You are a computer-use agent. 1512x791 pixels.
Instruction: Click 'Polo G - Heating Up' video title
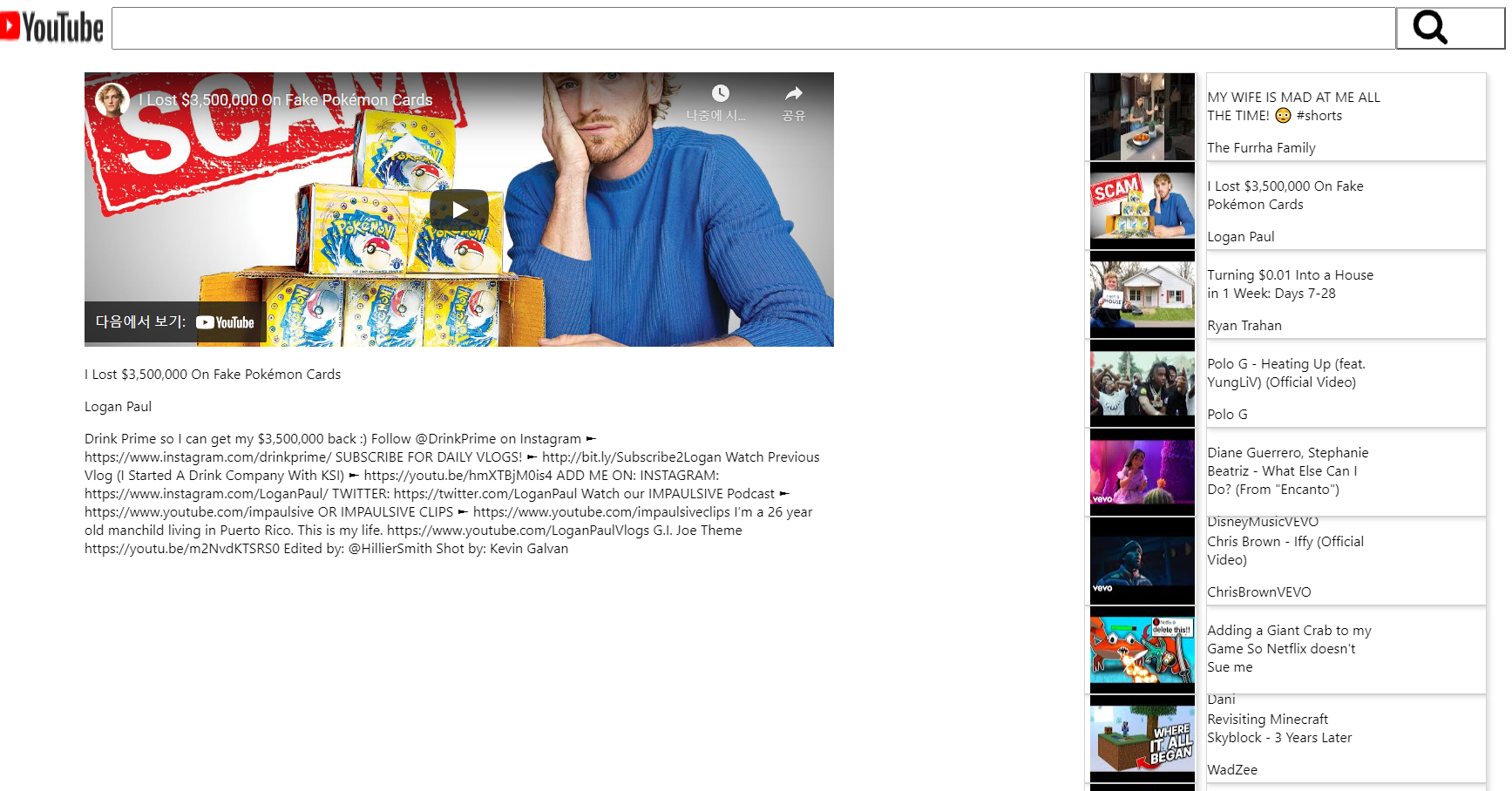[1286, 373]
